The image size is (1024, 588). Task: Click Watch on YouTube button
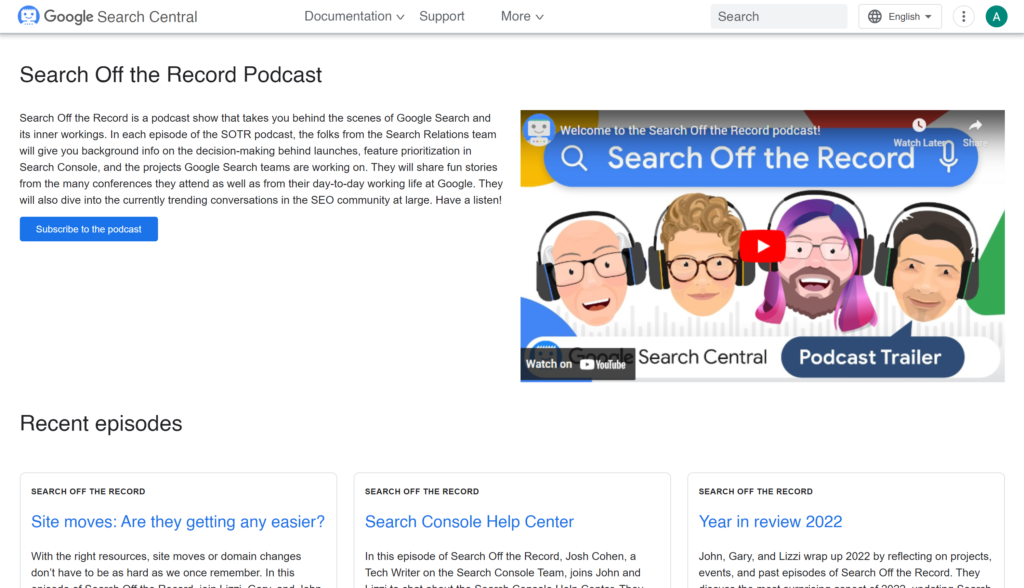(577, 364)
